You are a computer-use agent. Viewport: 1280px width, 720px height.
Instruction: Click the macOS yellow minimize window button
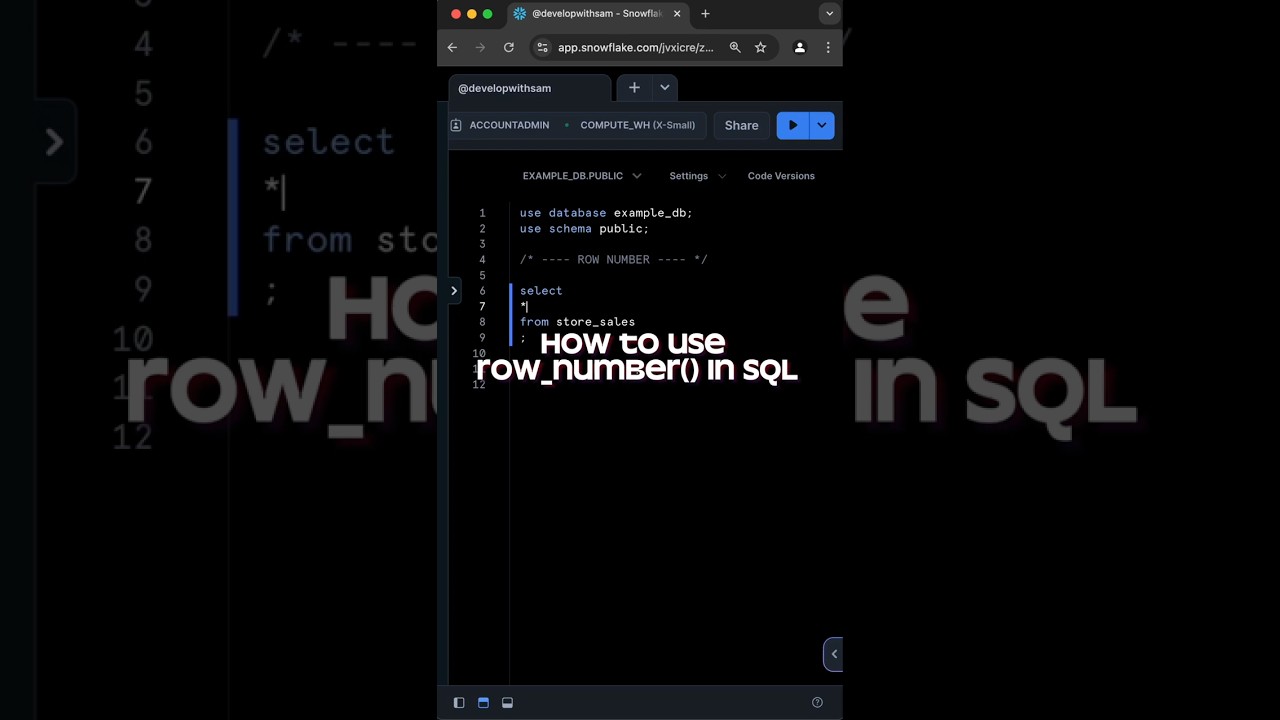pyautogui.click(x=472, y=14)
